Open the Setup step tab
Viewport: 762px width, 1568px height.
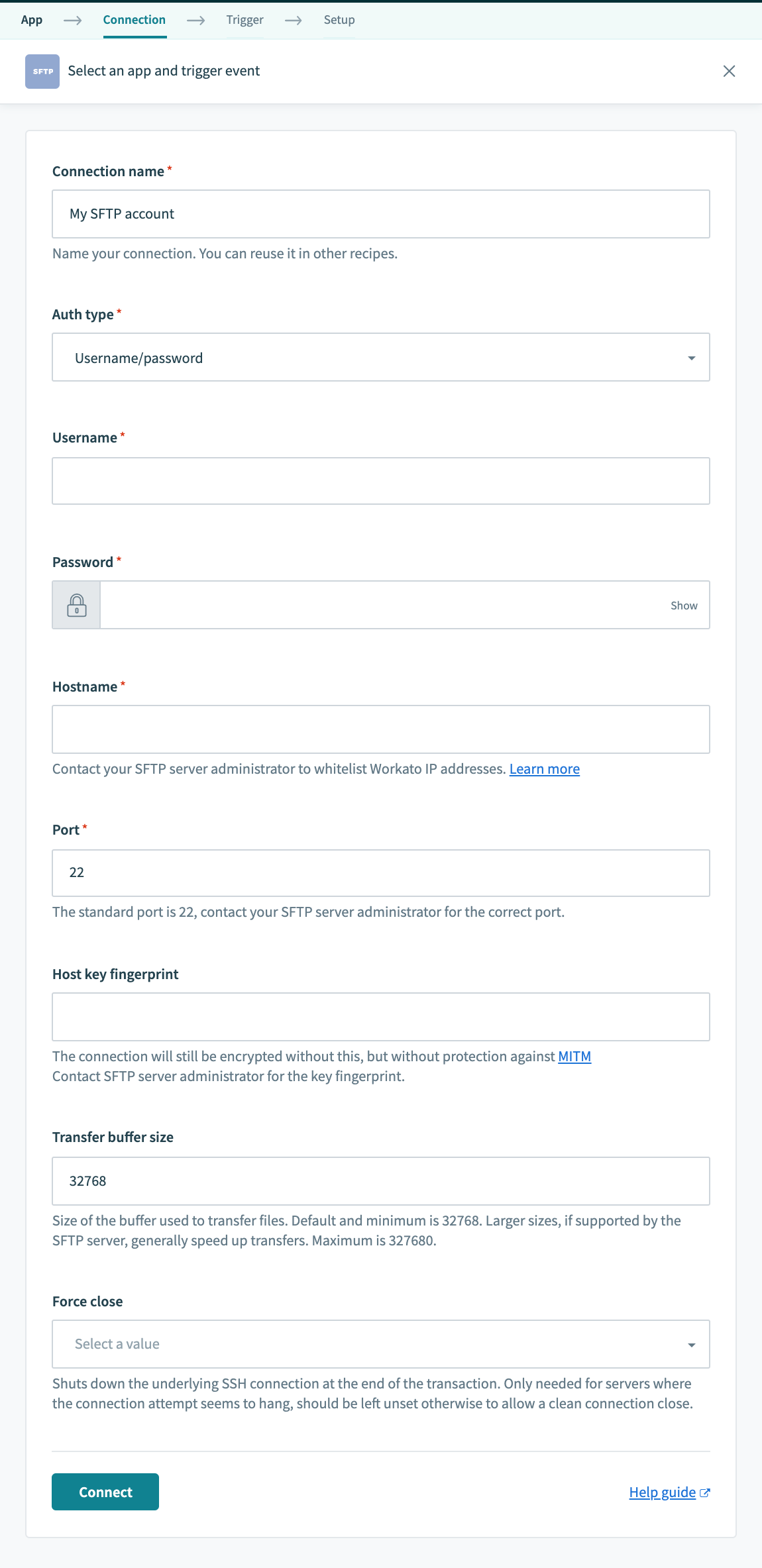pyautogui.click(x=339, y=20)
